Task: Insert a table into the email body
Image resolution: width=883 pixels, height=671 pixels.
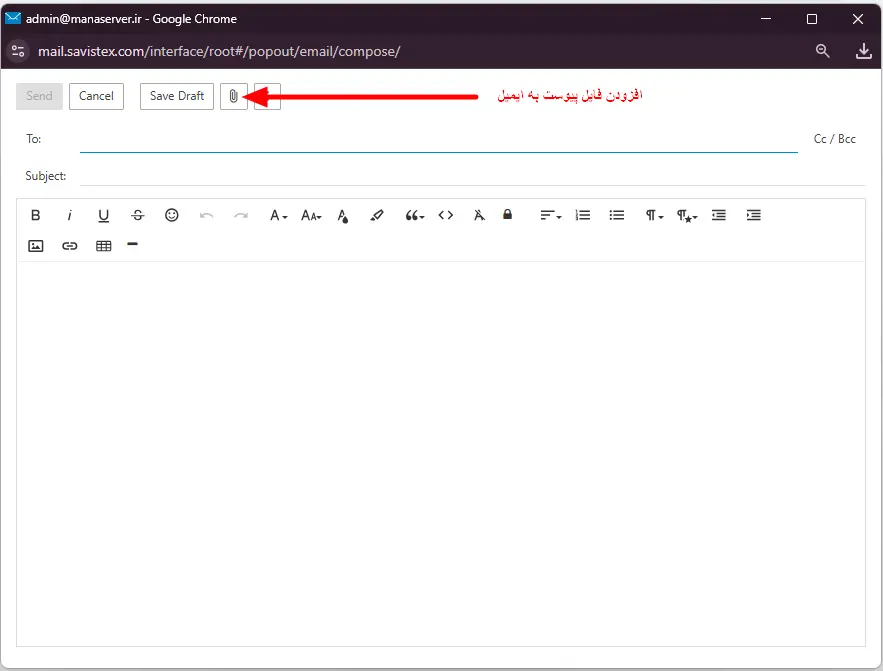Action: point(103,245)
